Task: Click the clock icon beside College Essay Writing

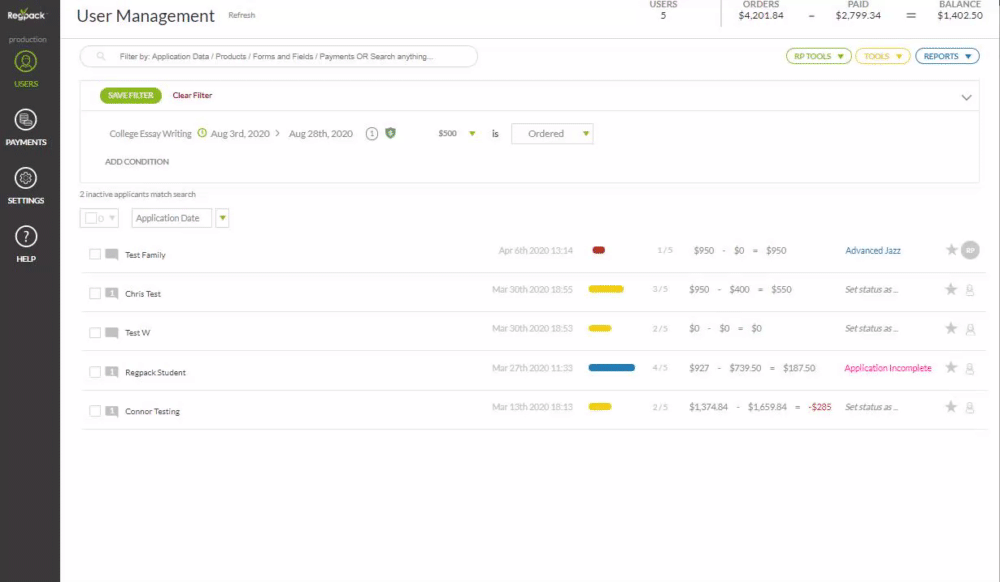Action: click(x=202, y=133)
